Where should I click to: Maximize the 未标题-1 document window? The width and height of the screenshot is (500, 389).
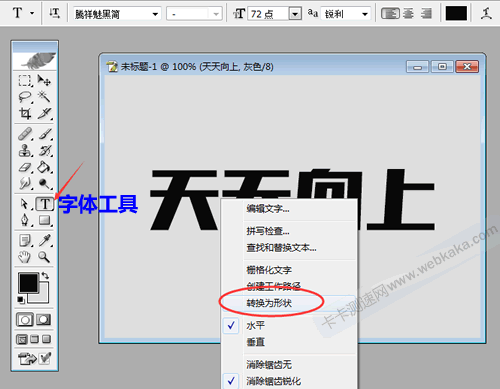(x=442, y=67)
